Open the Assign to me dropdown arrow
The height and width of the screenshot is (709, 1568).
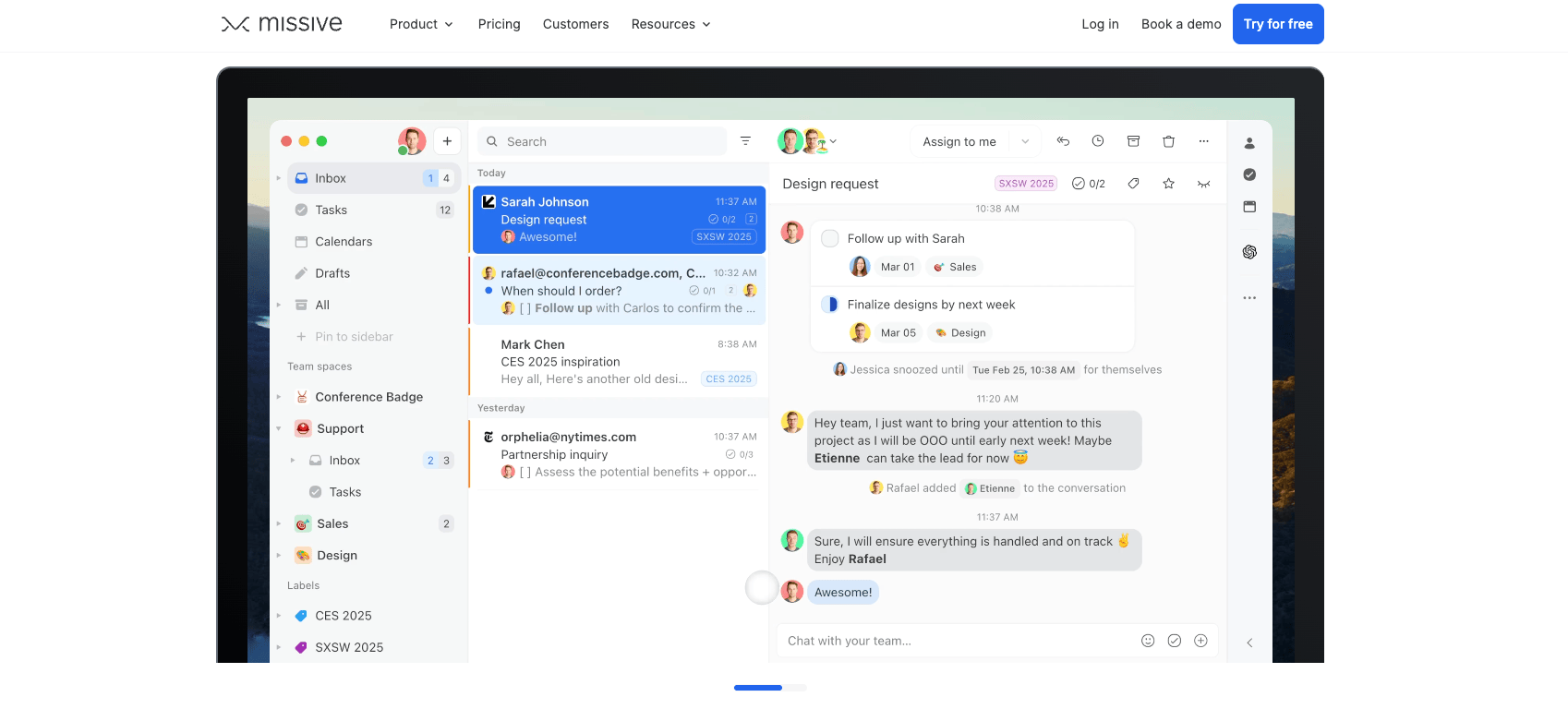(x=1025, y=141)
